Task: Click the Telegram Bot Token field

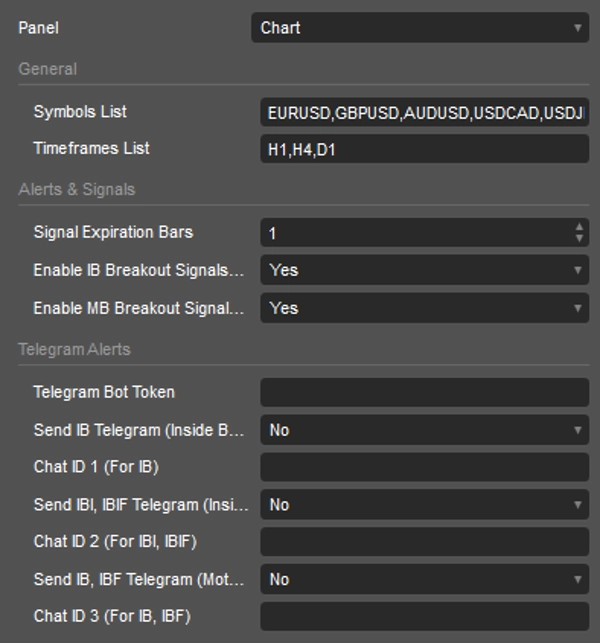Action: pos(424,392)
